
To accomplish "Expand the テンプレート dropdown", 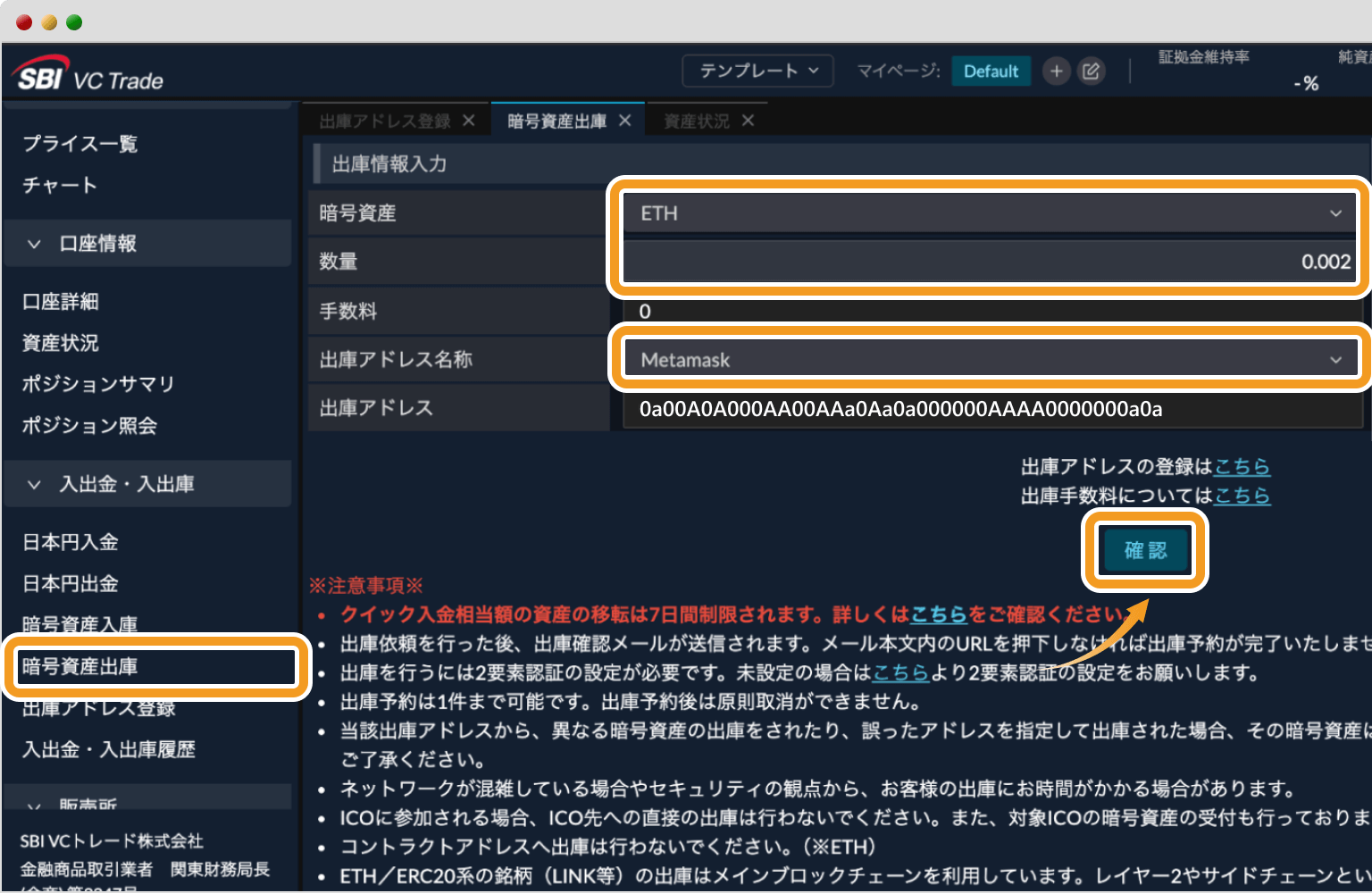I will [757, 71].
